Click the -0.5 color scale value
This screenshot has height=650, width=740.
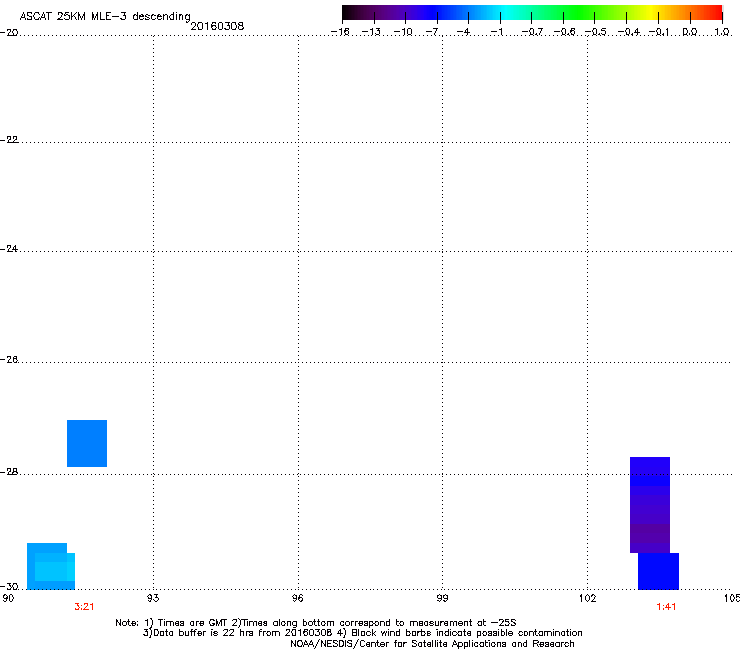coord(596,32)
